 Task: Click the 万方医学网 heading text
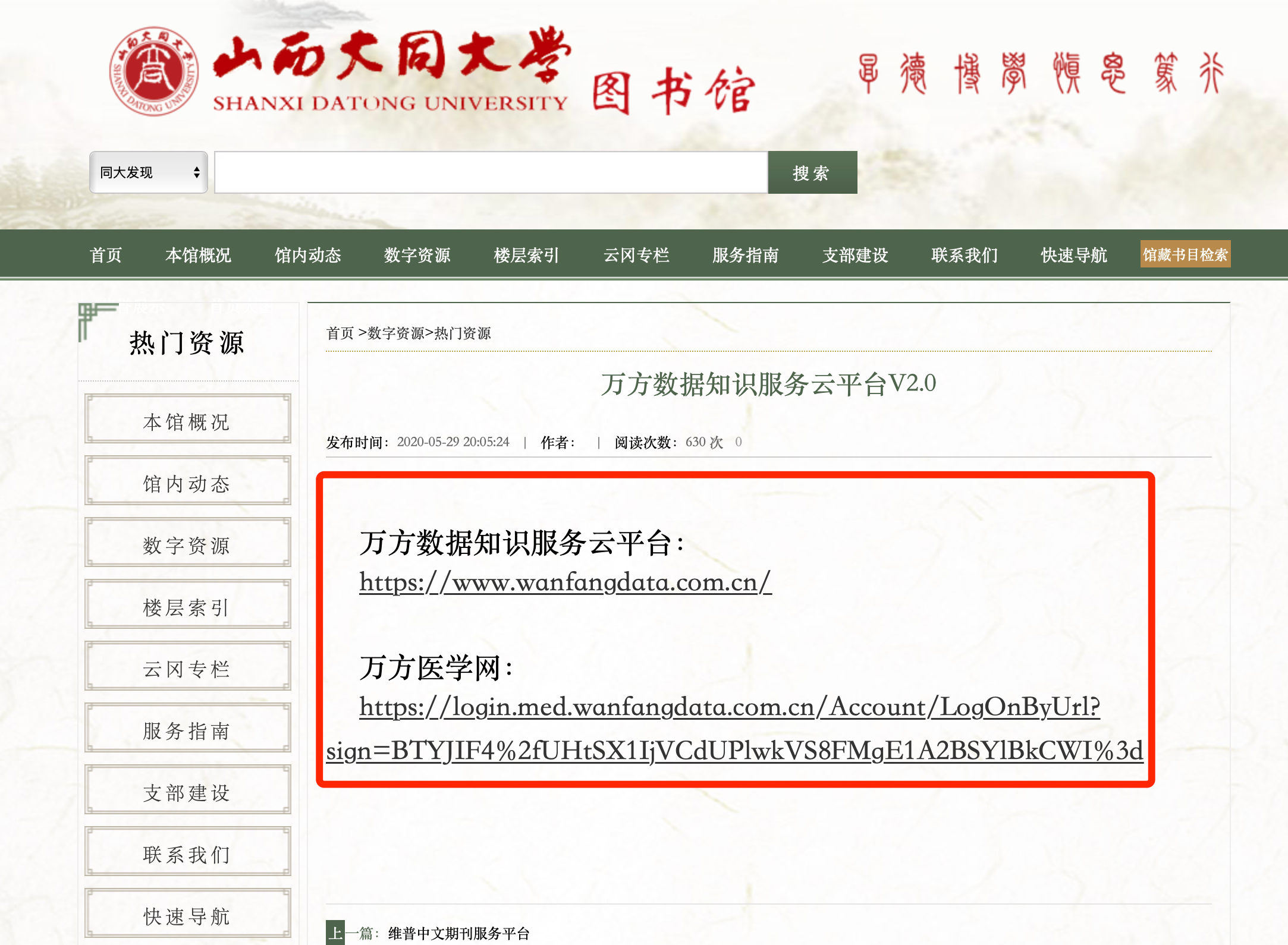(436, 668)
